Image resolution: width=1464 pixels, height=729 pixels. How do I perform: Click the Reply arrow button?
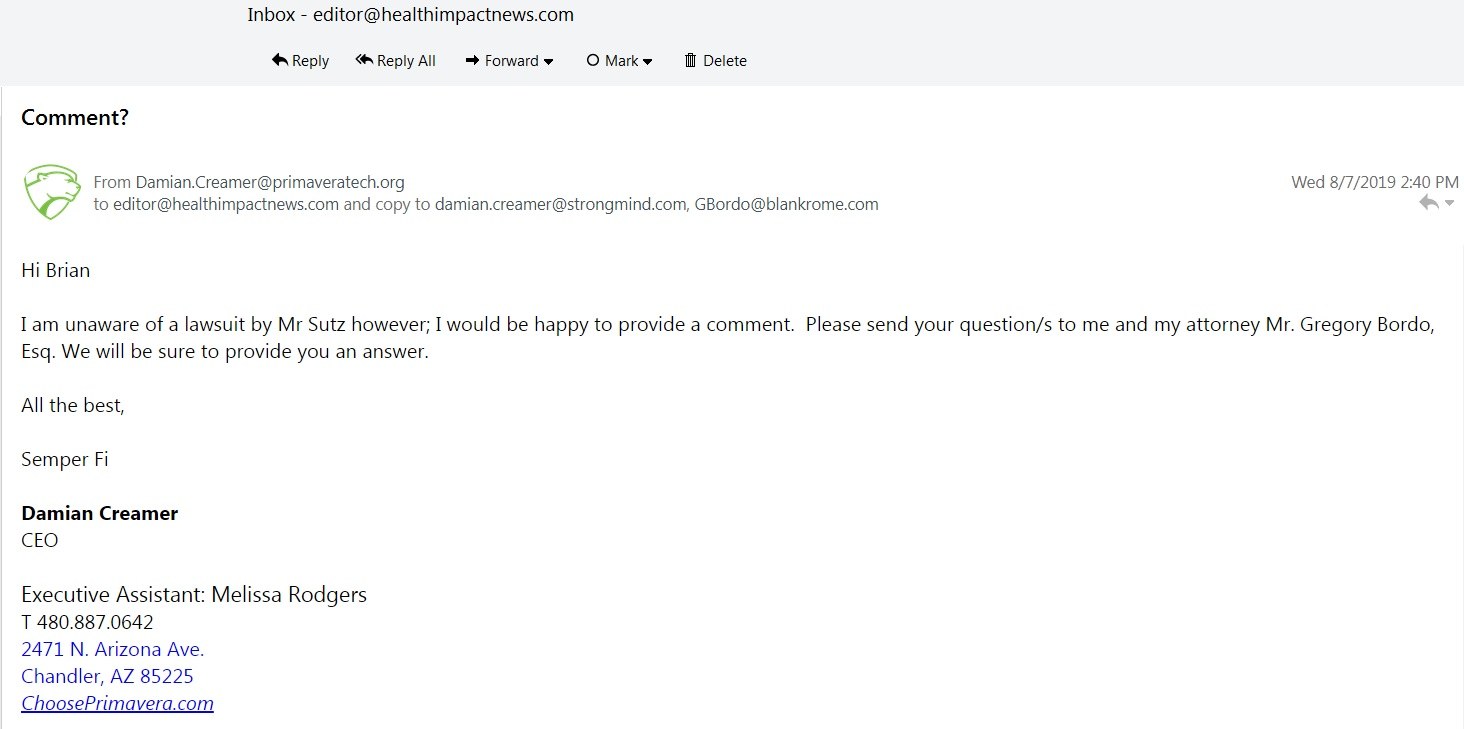(x=300, y=61)
